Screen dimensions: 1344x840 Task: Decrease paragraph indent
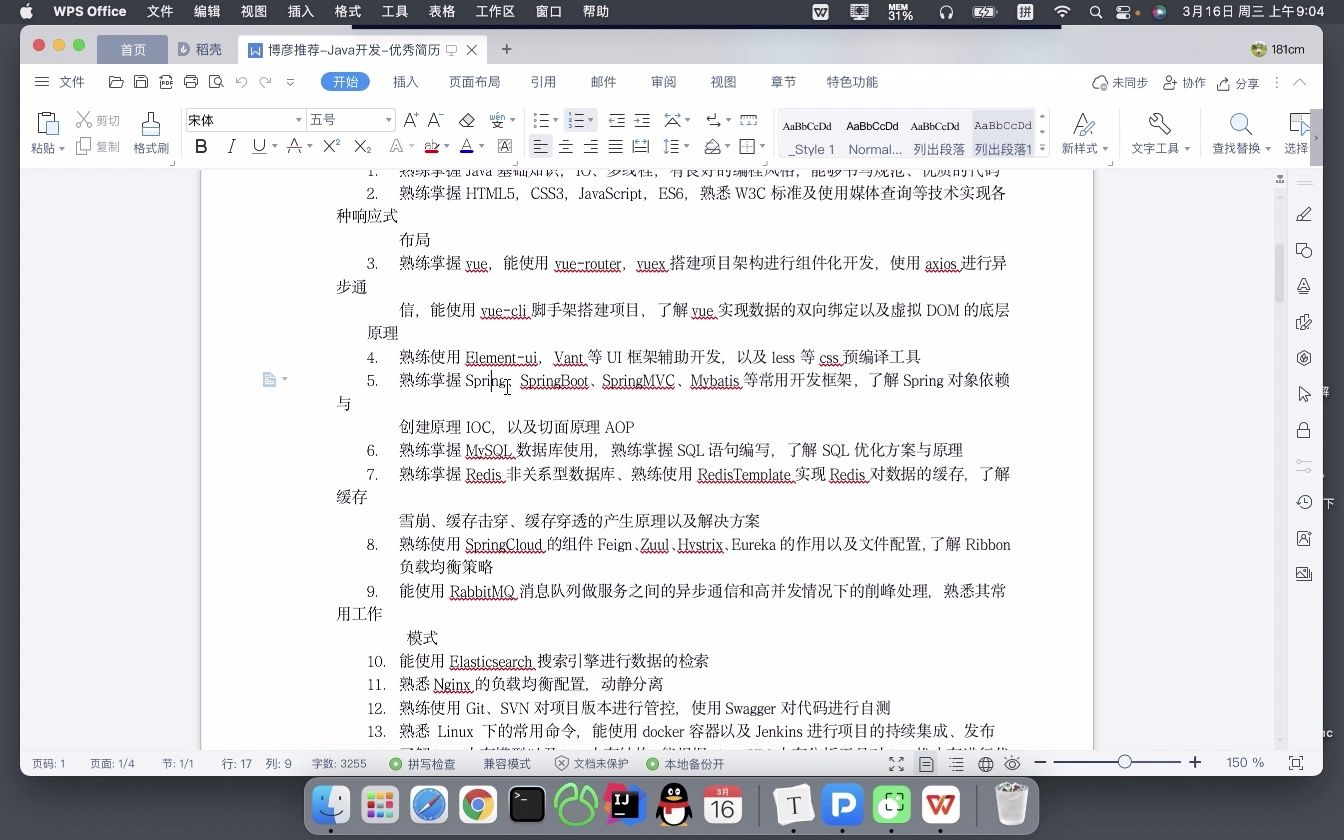616,120
